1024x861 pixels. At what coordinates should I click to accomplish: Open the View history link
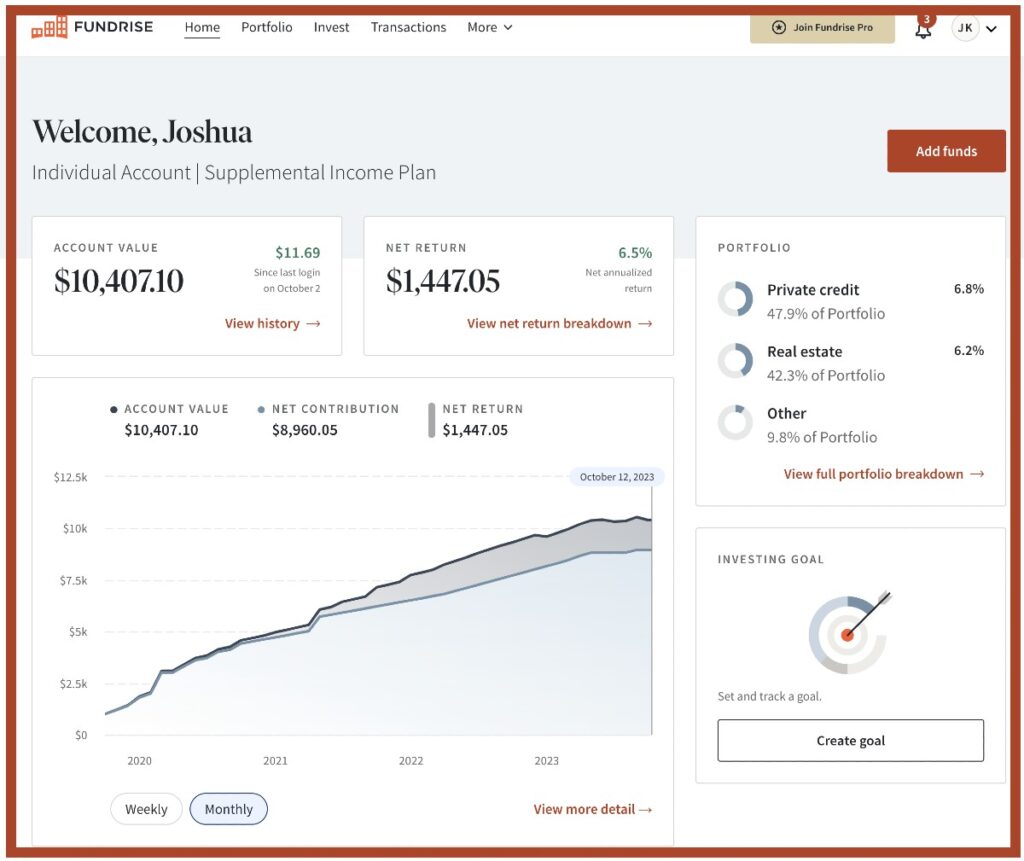272,323
